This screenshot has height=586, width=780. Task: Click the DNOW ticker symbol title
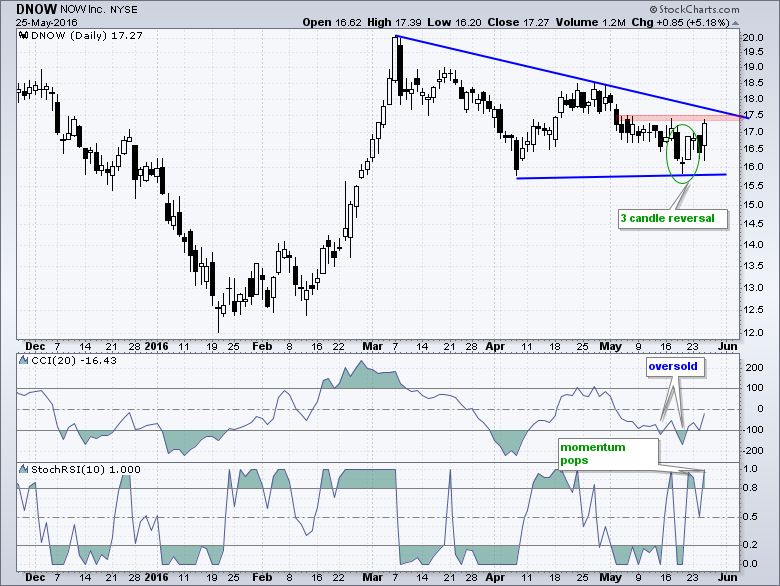pos(37,9)
